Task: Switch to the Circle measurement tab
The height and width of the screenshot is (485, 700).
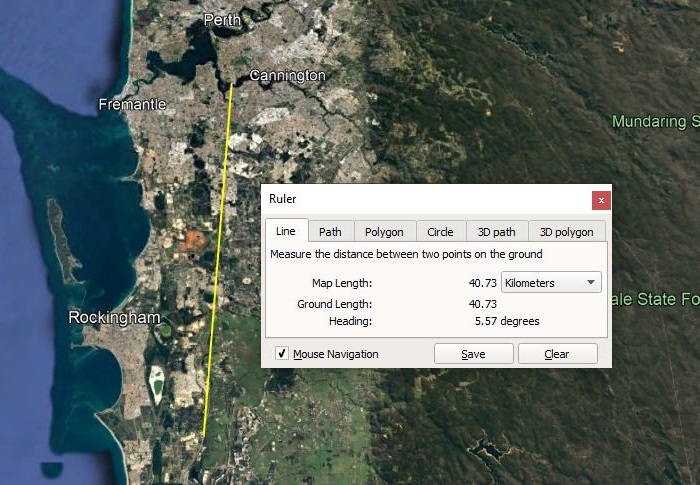Action: click(440, 232)
